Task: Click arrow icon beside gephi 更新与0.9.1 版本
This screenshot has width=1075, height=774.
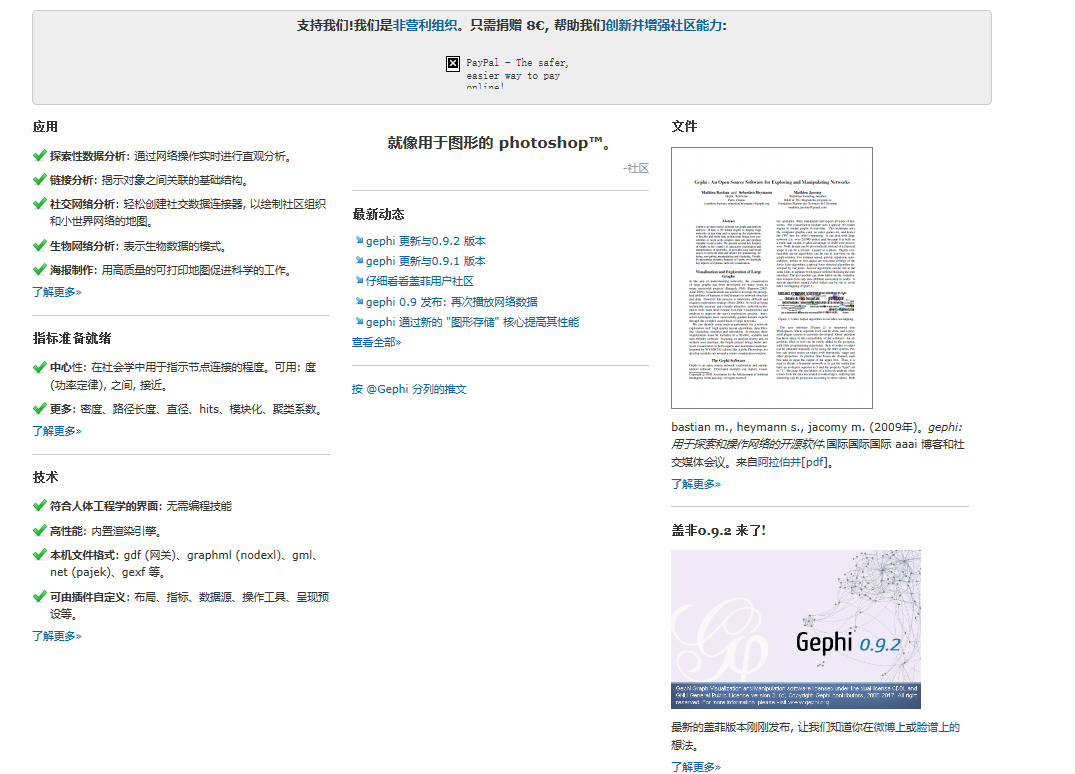Action: click(x=359, y=261)
